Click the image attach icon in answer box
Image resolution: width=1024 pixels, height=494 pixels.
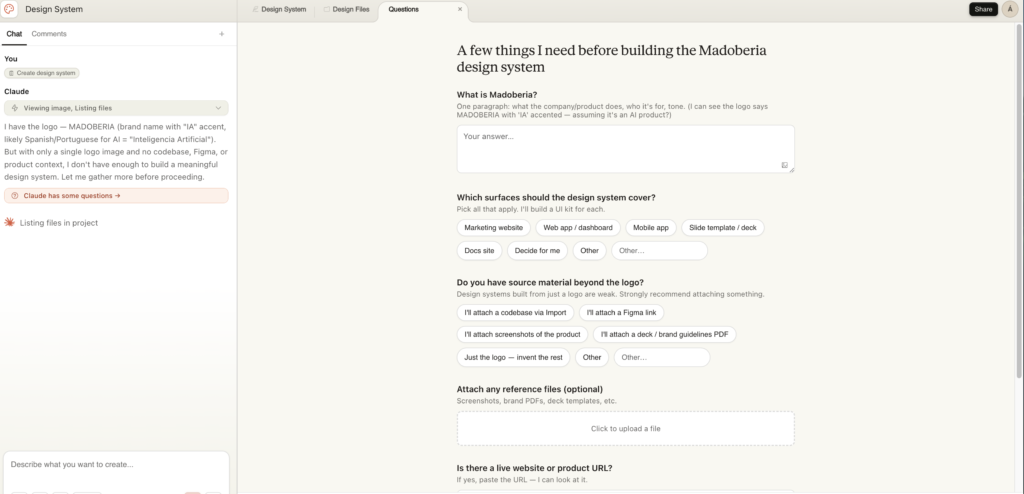tap(785, 165)
